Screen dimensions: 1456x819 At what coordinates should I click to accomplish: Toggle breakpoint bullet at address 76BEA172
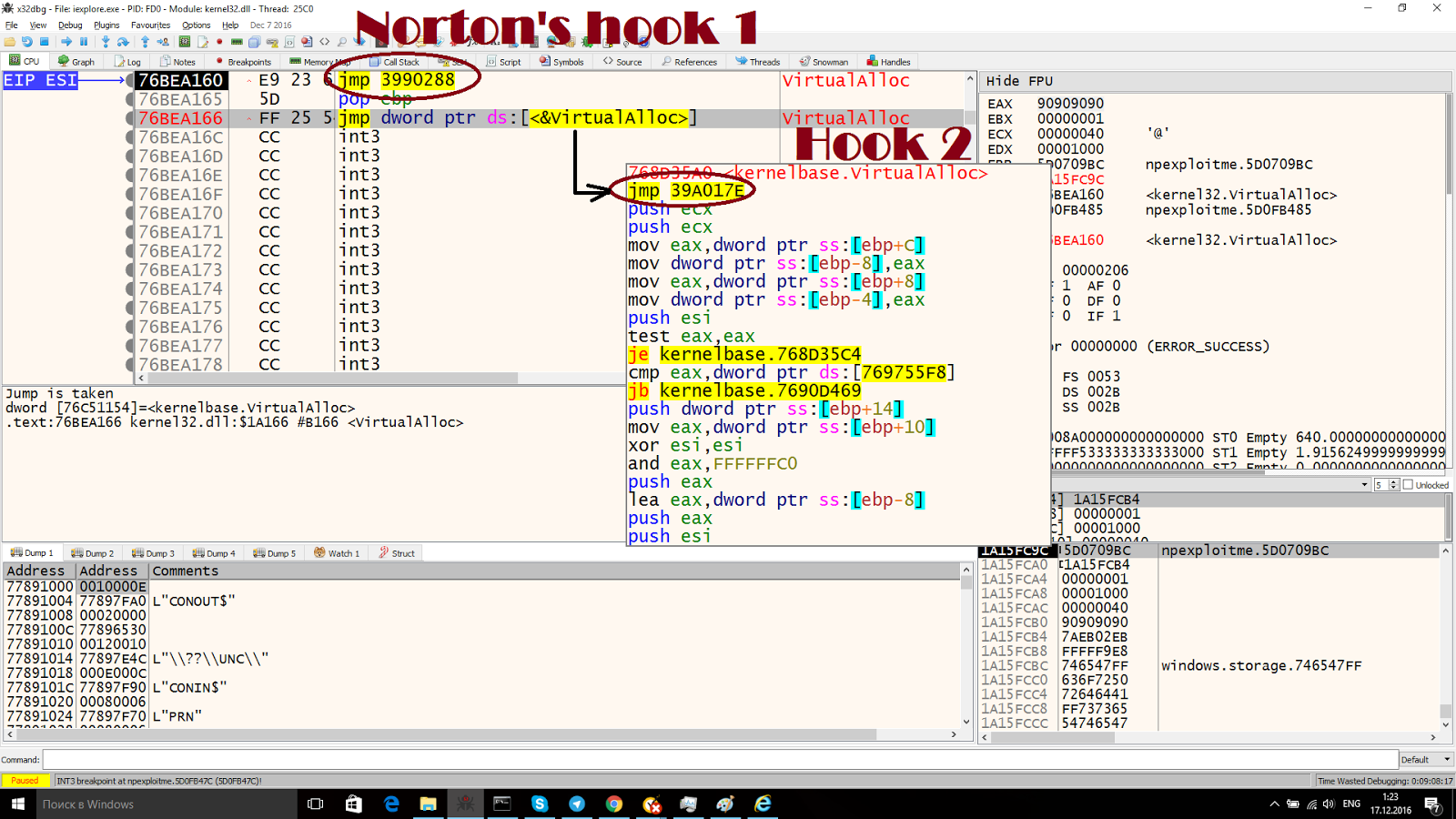pyautogui.click(x=130, y=251)
